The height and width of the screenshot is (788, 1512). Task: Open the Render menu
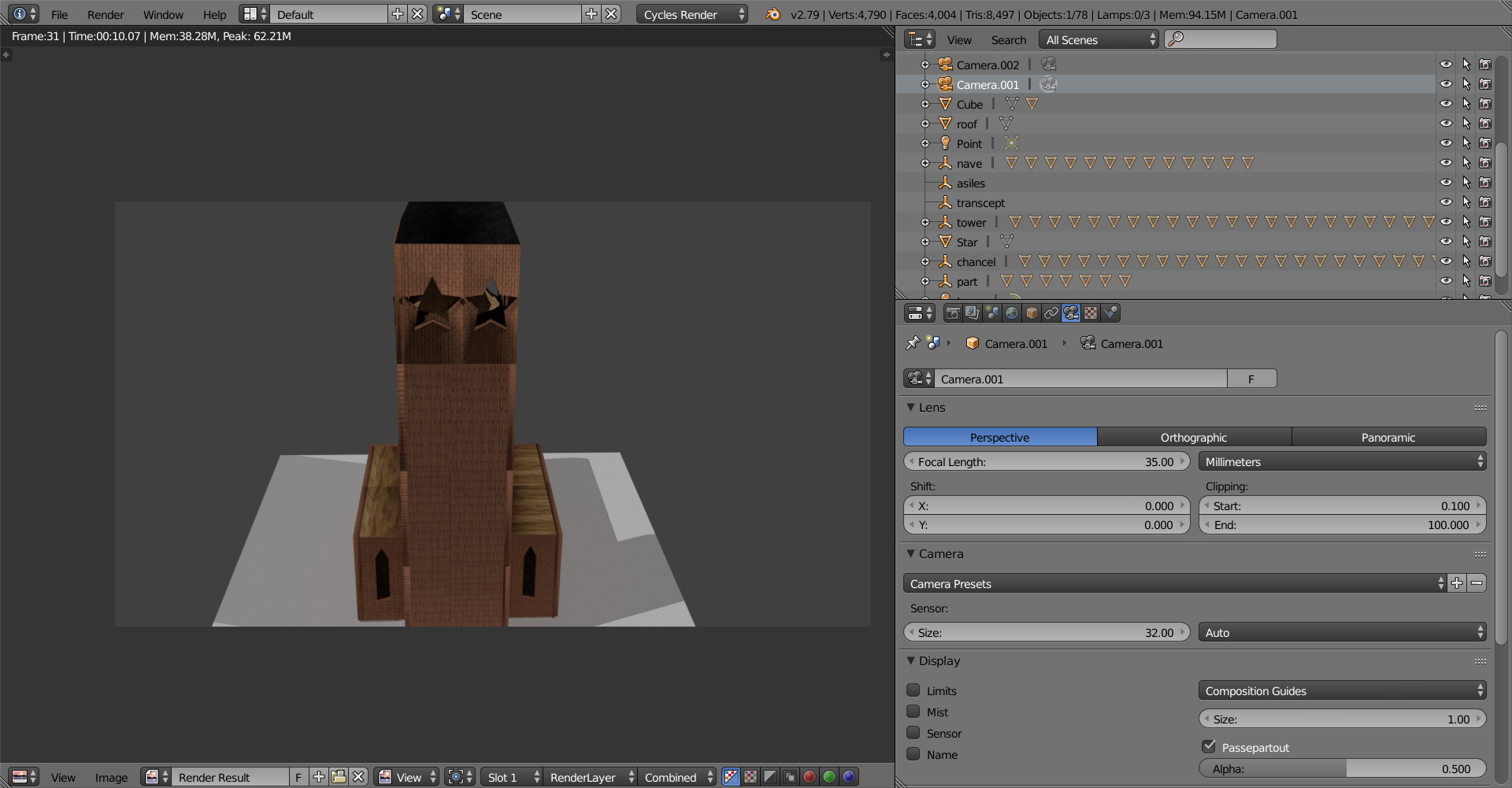point(106,14)
